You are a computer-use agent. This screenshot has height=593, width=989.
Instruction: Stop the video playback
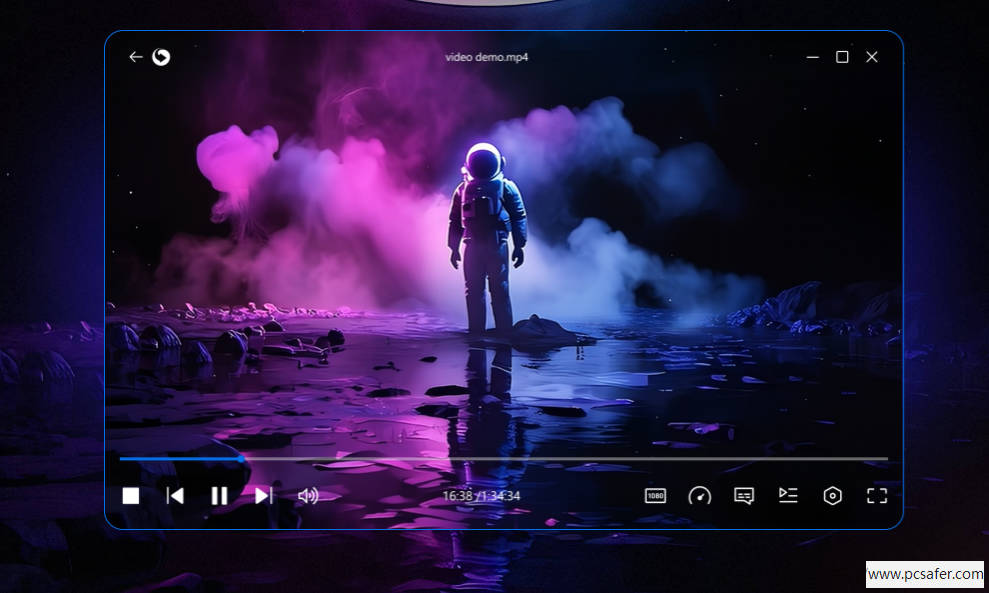[131, 496]
